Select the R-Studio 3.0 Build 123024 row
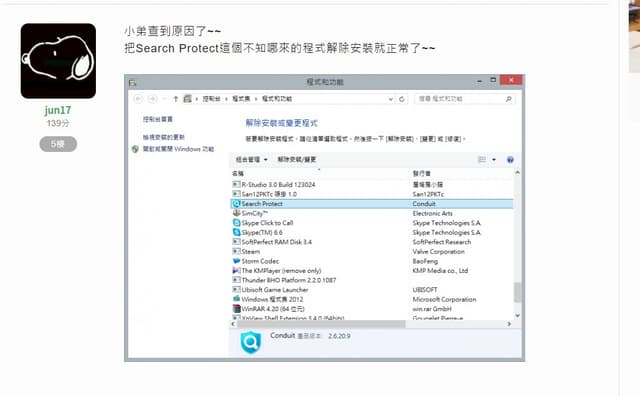640x396 pixels. (x=372, y=185)
